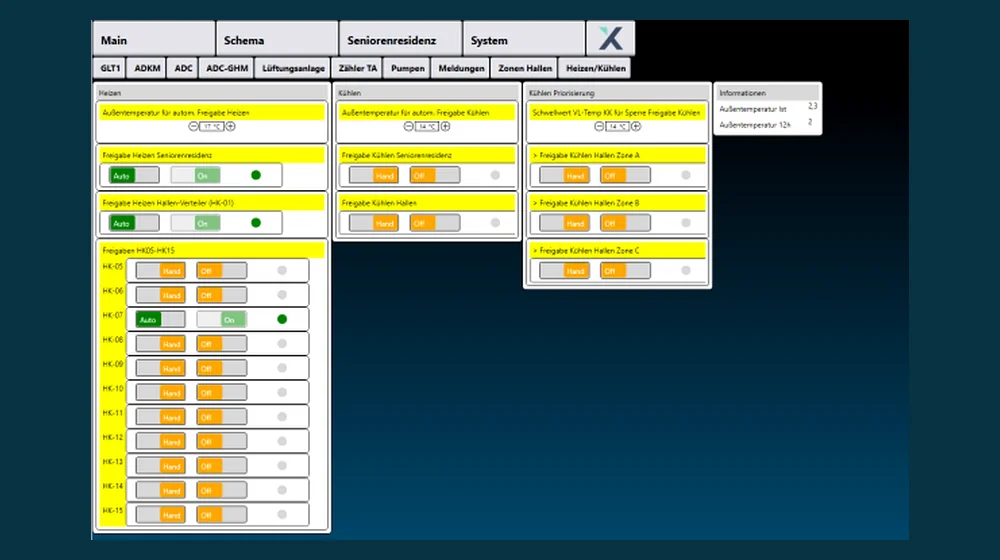Click the heating release temperature value field
1000x560 pixels.
pos(212,126)
